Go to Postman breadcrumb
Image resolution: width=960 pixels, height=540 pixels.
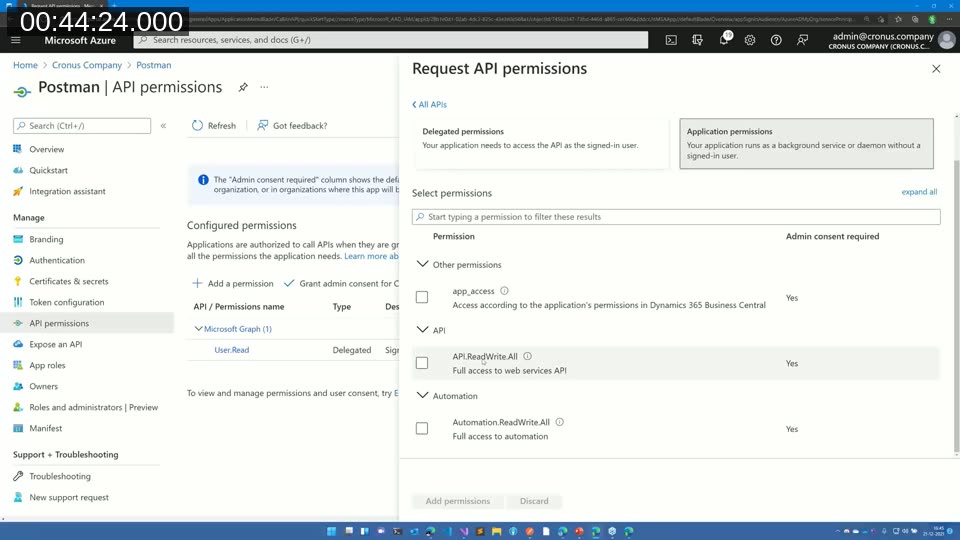click(154, 65)
